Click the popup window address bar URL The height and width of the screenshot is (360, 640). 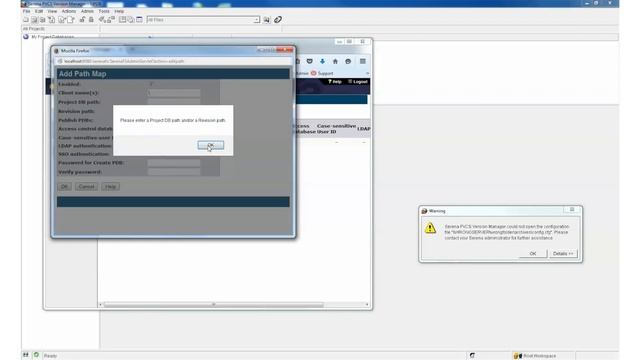point(124,61)
